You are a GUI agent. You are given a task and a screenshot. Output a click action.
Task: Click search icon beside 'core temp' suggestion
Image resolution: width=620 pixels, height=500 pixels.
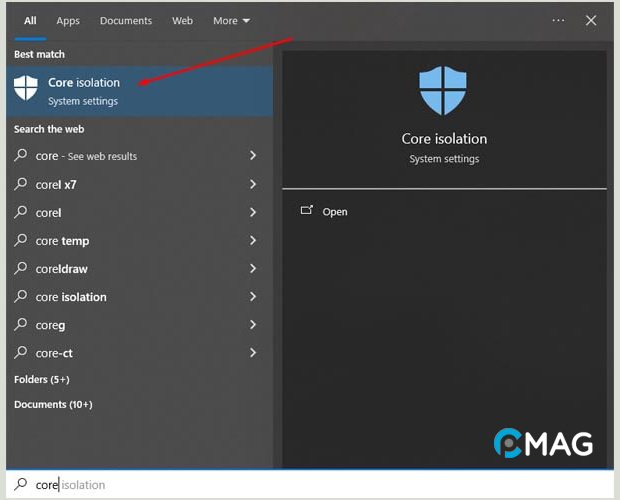21,241
